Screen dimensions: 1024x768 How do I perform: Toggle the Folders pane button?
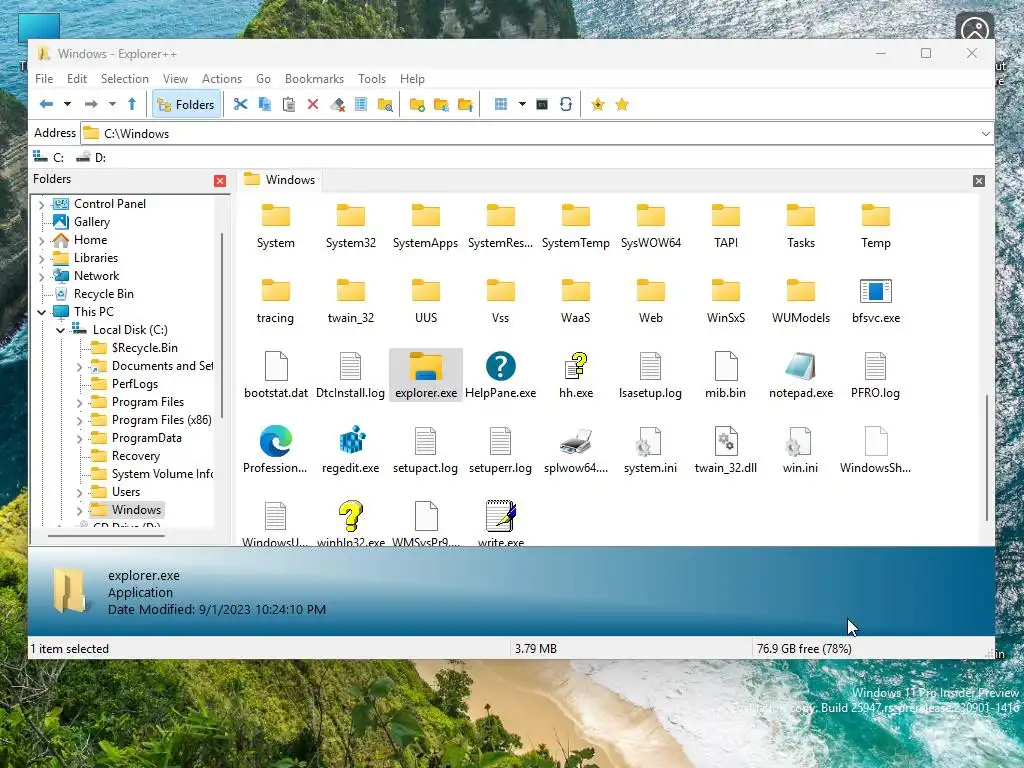click(186, 104)
